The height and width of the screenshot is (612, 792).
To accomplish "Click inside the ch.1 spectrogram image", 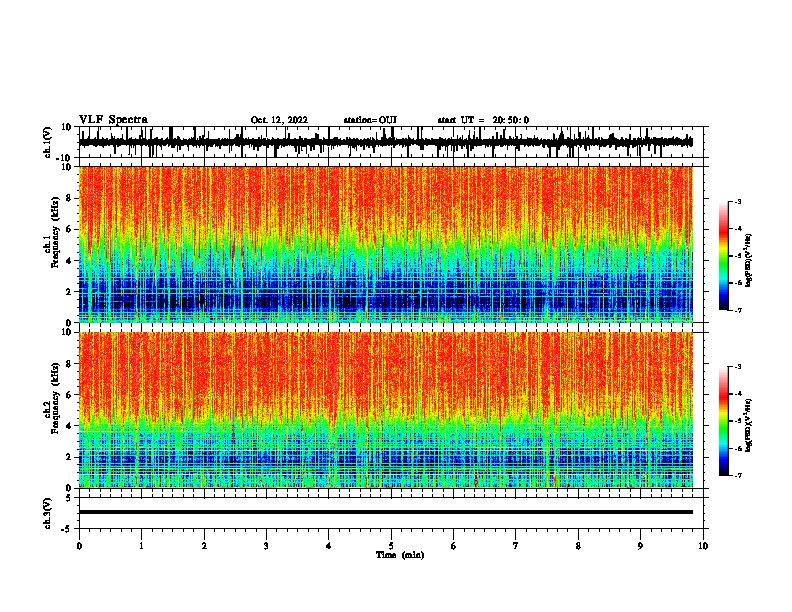I will [x=386, y=244].
